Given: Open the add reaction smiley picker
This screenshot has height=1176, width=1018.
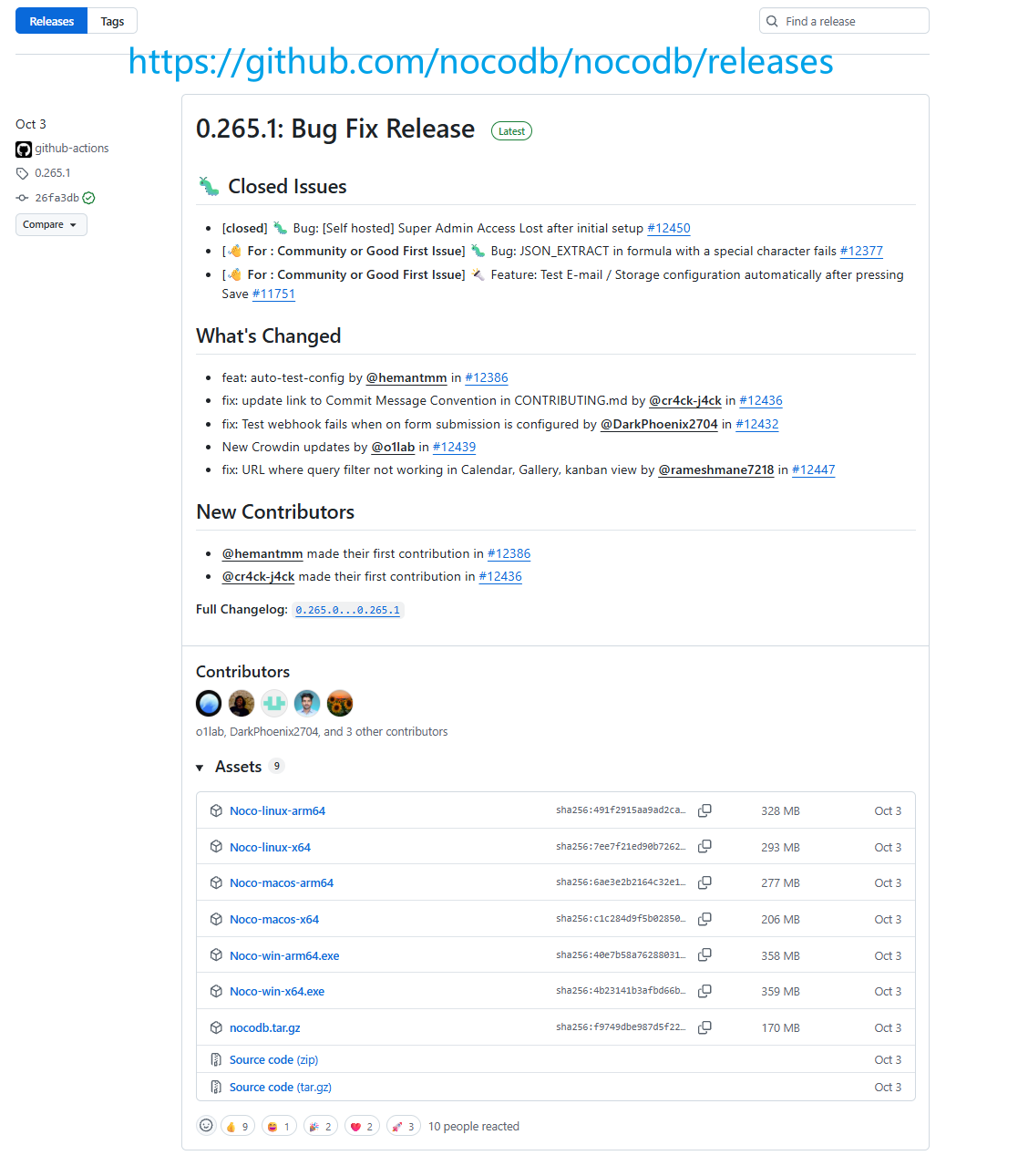Looking at the screenshot, I should pyautogui.click(x=207, y=1126).
